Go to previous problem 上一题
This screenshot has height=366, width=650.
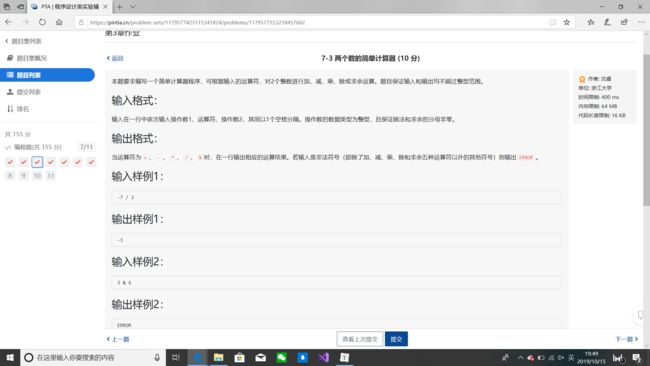click(x=118, y=339)
